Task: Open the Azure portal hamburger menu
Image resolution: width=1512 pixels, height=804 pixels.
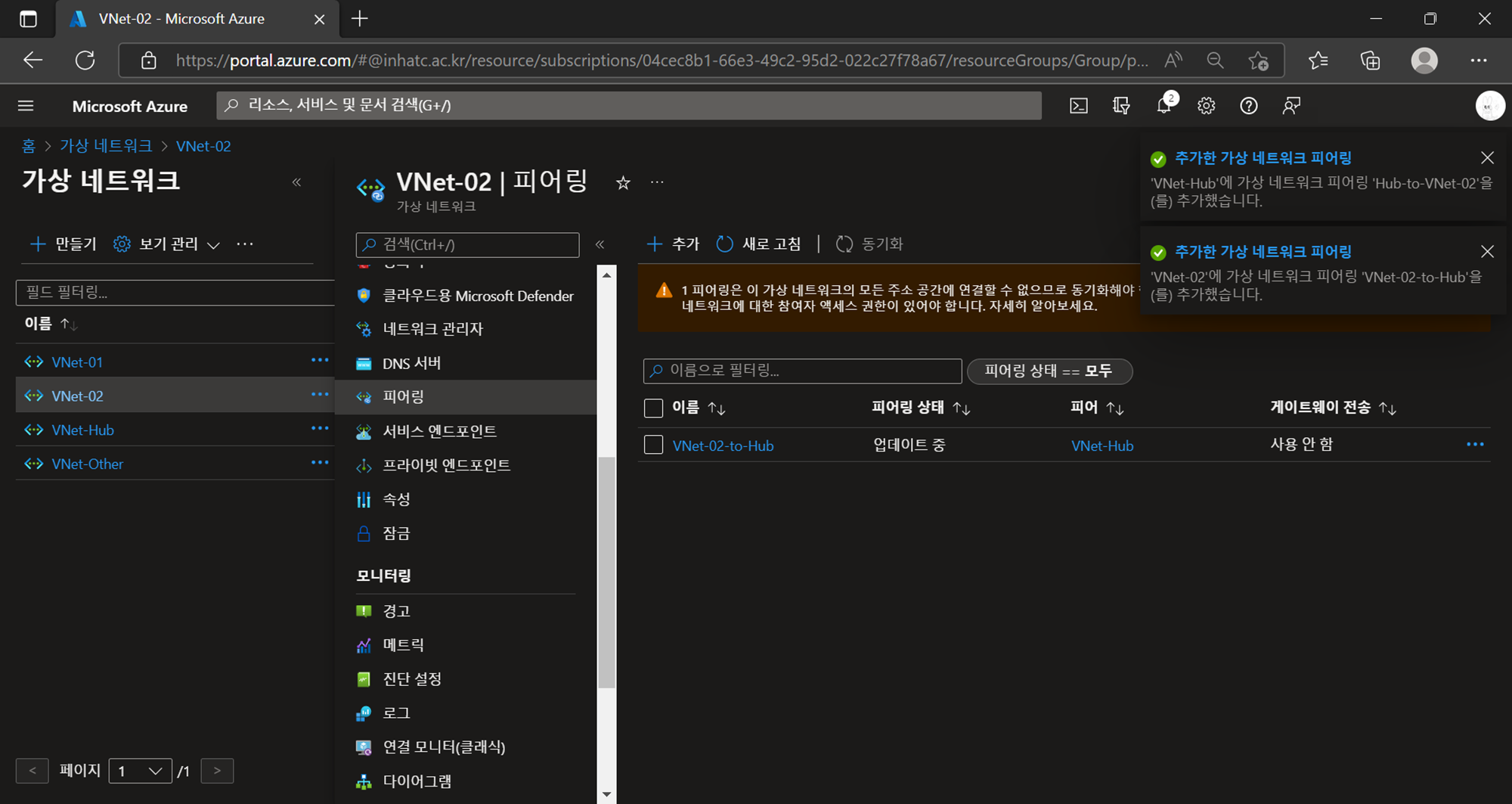Action: [26, 106]
